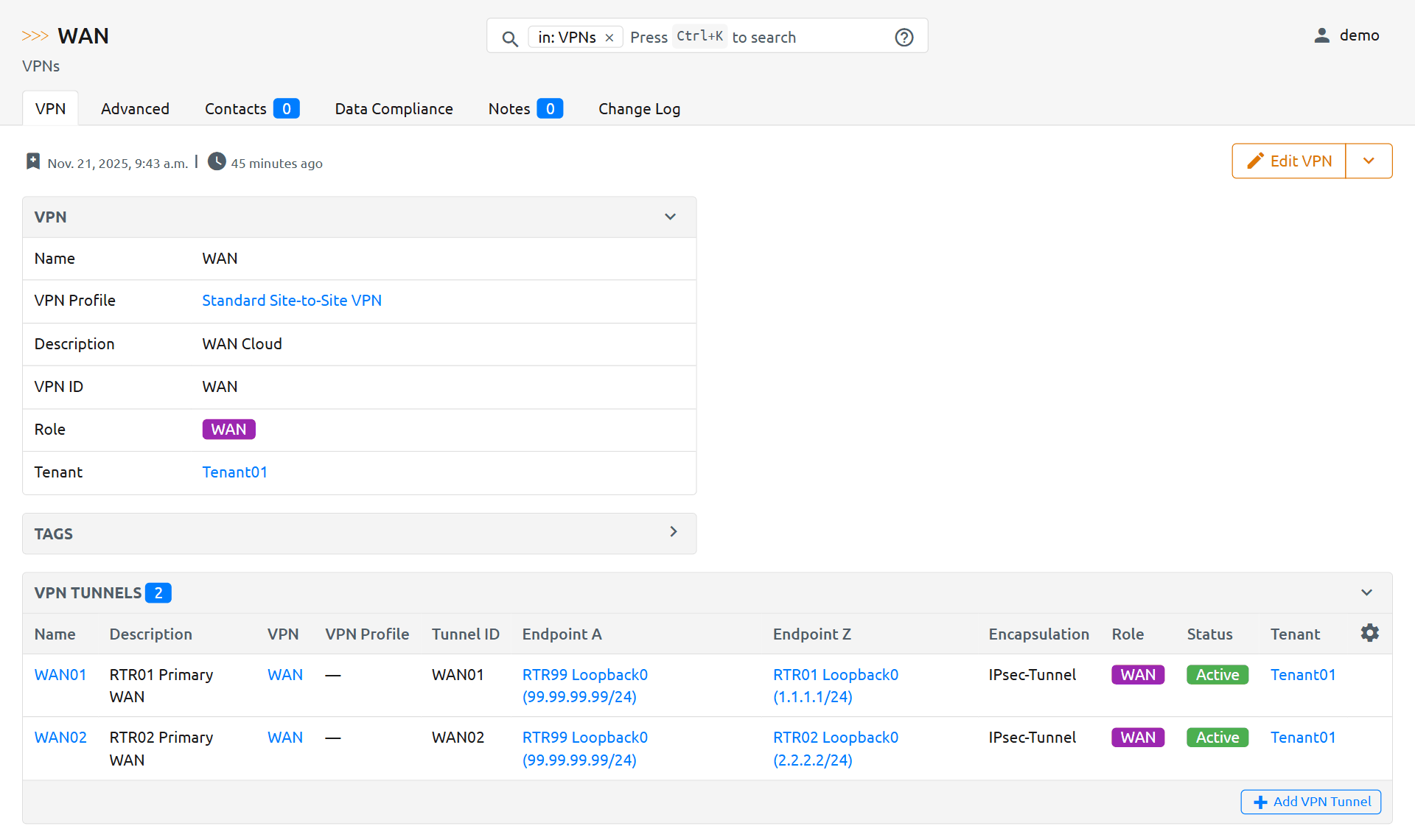Click the pencil icon on Edit VPN button
The height and width of the screenshot is (840, 1415).
pos(1257,161)
